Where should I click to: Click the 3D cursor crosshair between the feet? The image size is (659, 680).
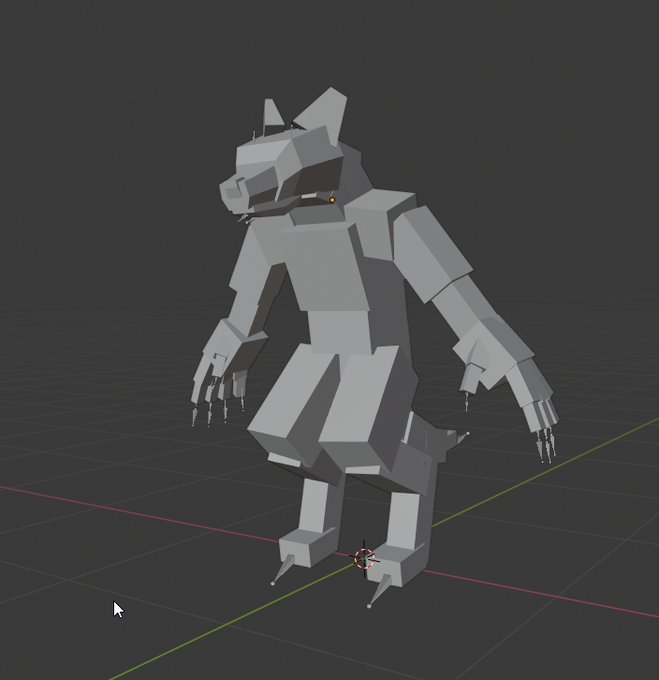point(364,559)
